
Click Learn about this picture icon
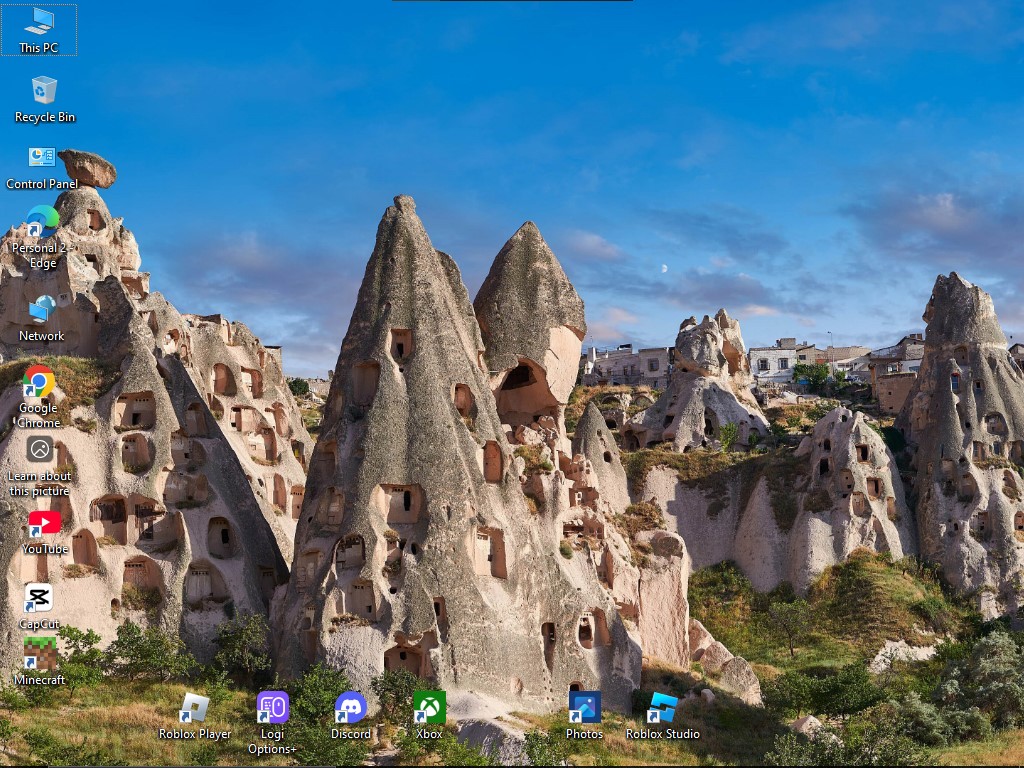tap(40, 449)
